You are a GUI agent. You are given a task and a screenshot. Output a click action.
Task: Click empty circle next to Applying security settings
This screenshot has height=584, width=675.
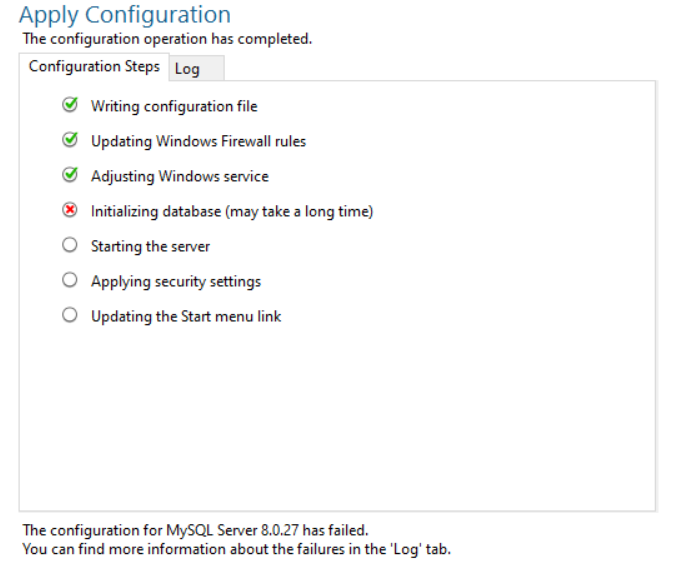tap(70, 280)
